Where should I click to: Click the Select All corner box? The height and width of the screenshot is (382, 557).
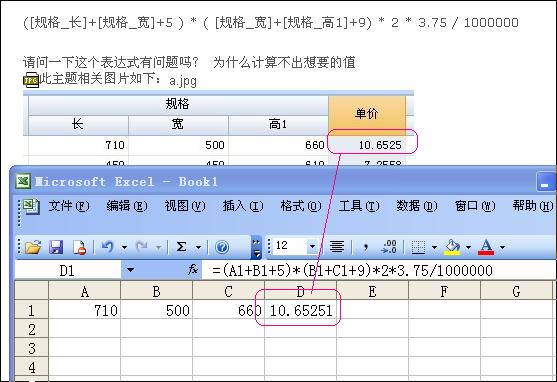tap(31, 291)
